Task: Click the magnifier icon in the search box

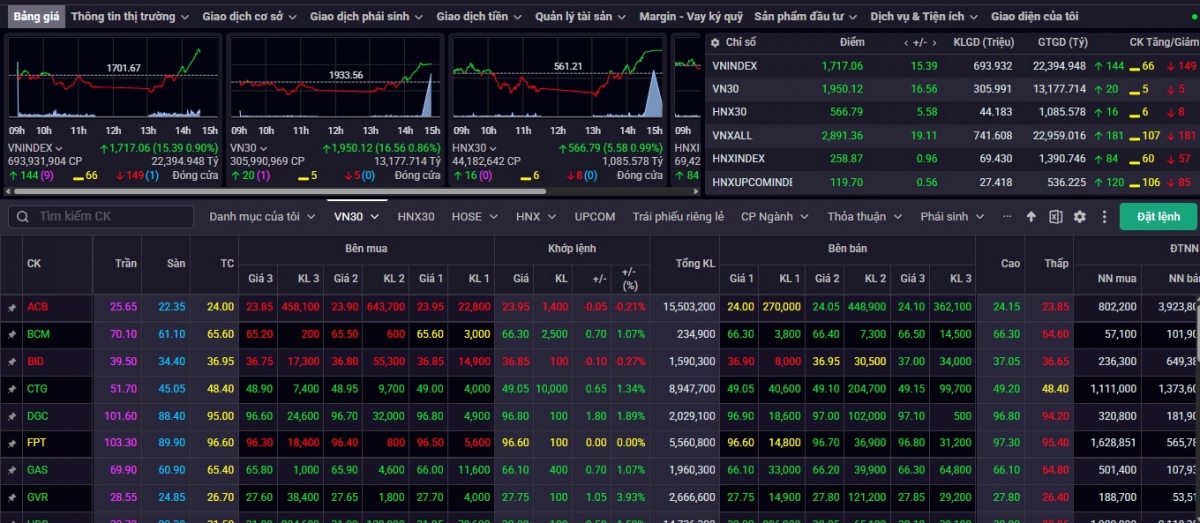Action: click(21, 217)
